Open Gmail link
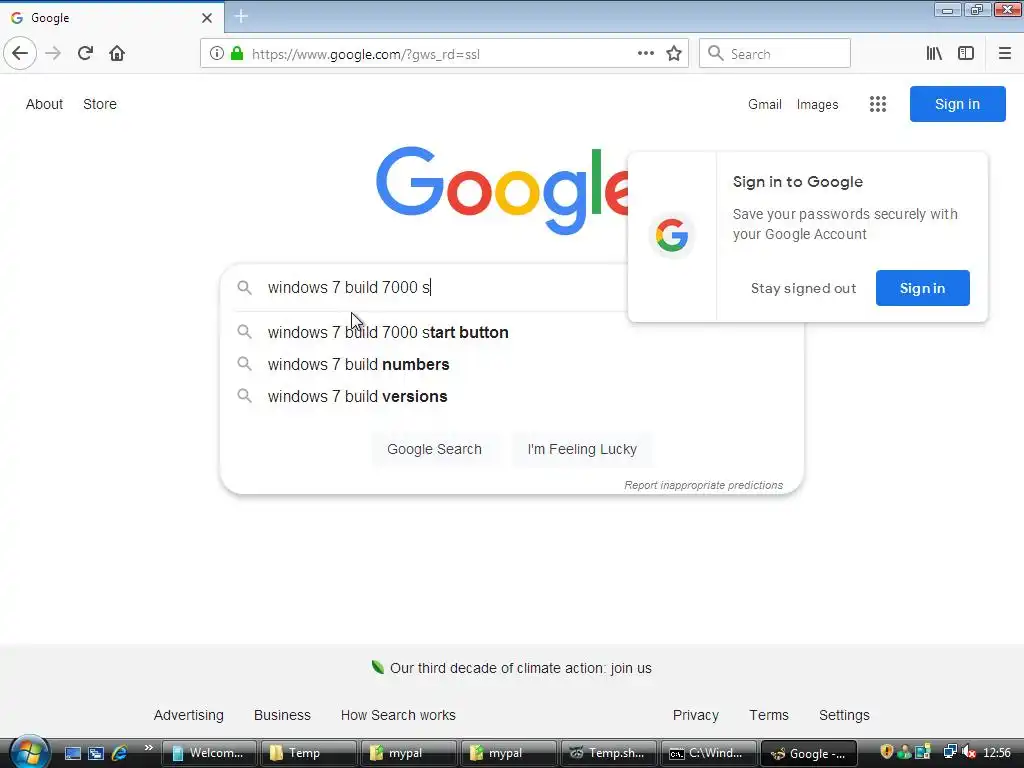1024x768 pixels. (765, 104)
